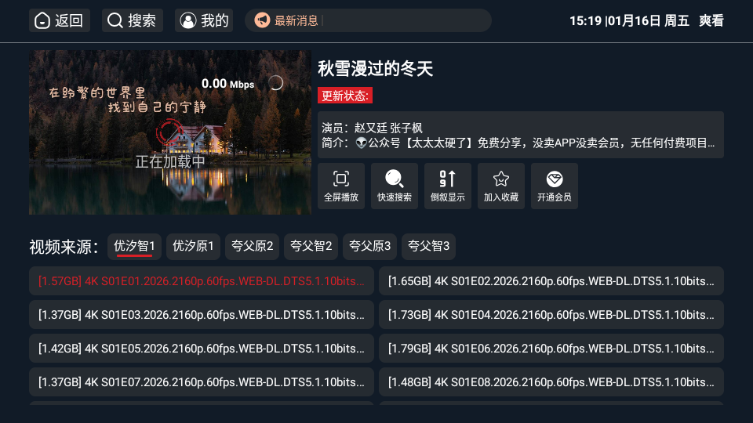Viewport: 753px width, 423px height.
Task: Click the megaphone icon beside 最新消息
Action: click(262, 21)
